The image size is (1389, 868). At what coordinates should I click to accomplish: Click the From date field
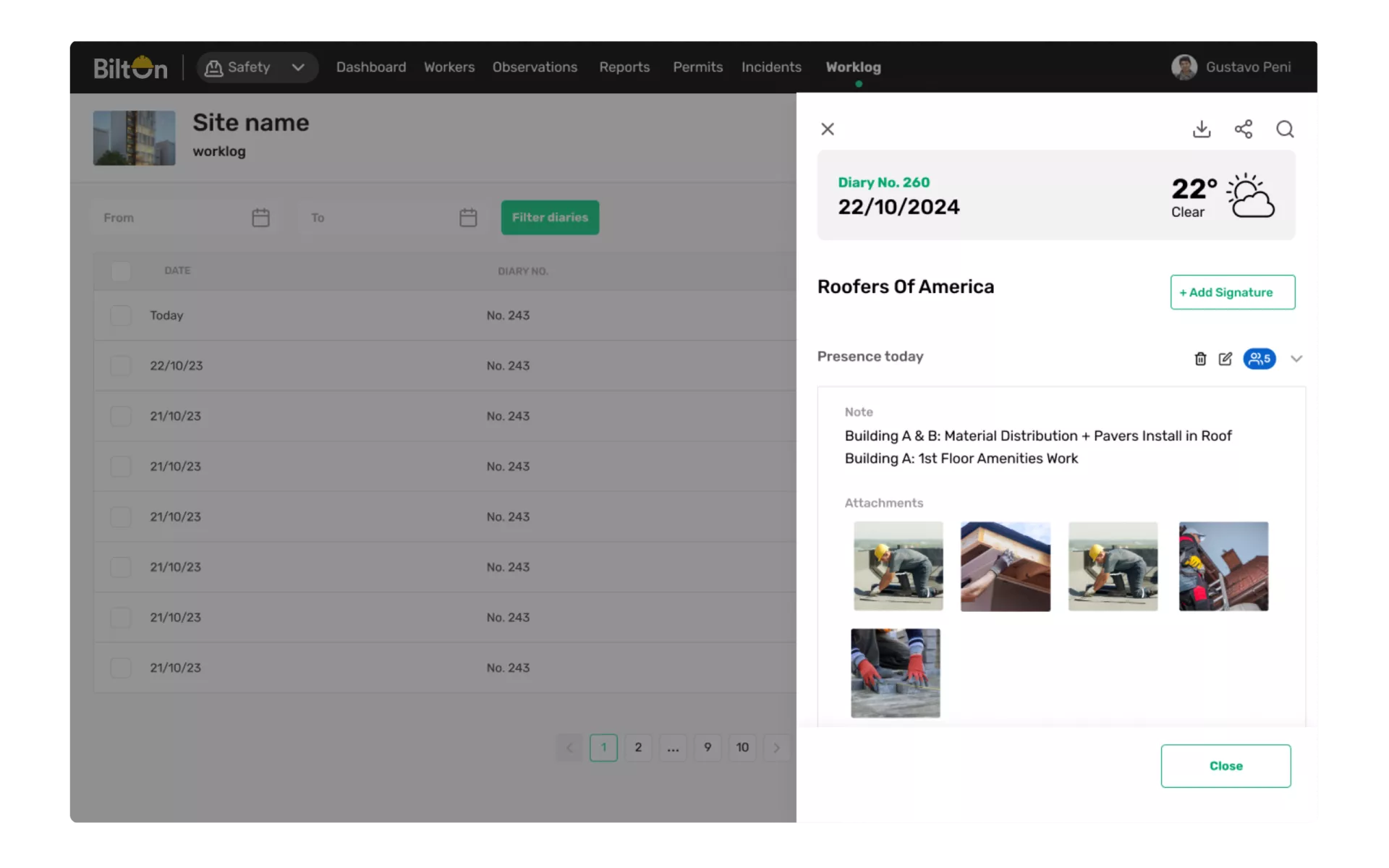pyautogui.click(x=185, y=218)
